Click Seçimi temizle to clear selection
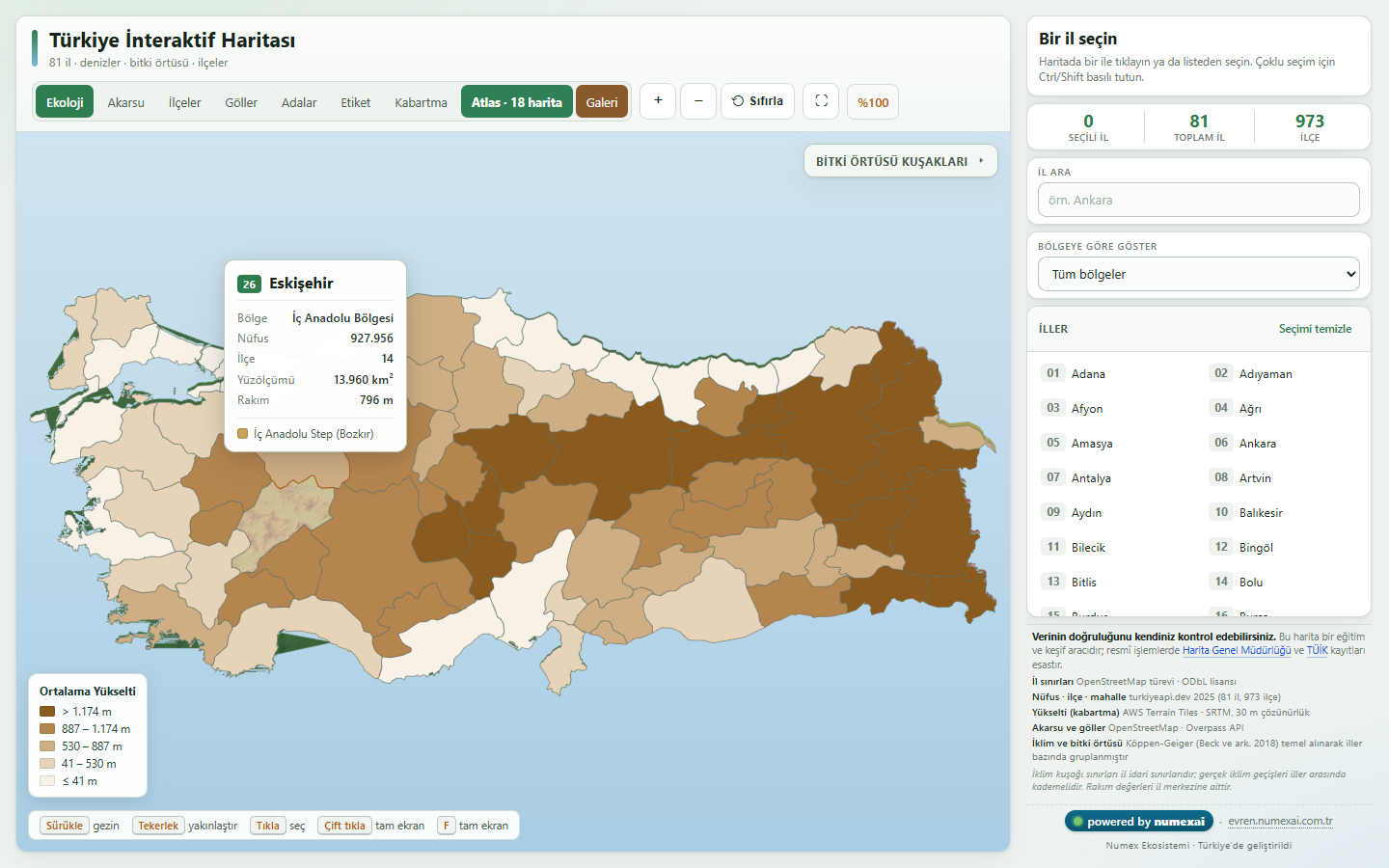 [x=1316, y=329]
